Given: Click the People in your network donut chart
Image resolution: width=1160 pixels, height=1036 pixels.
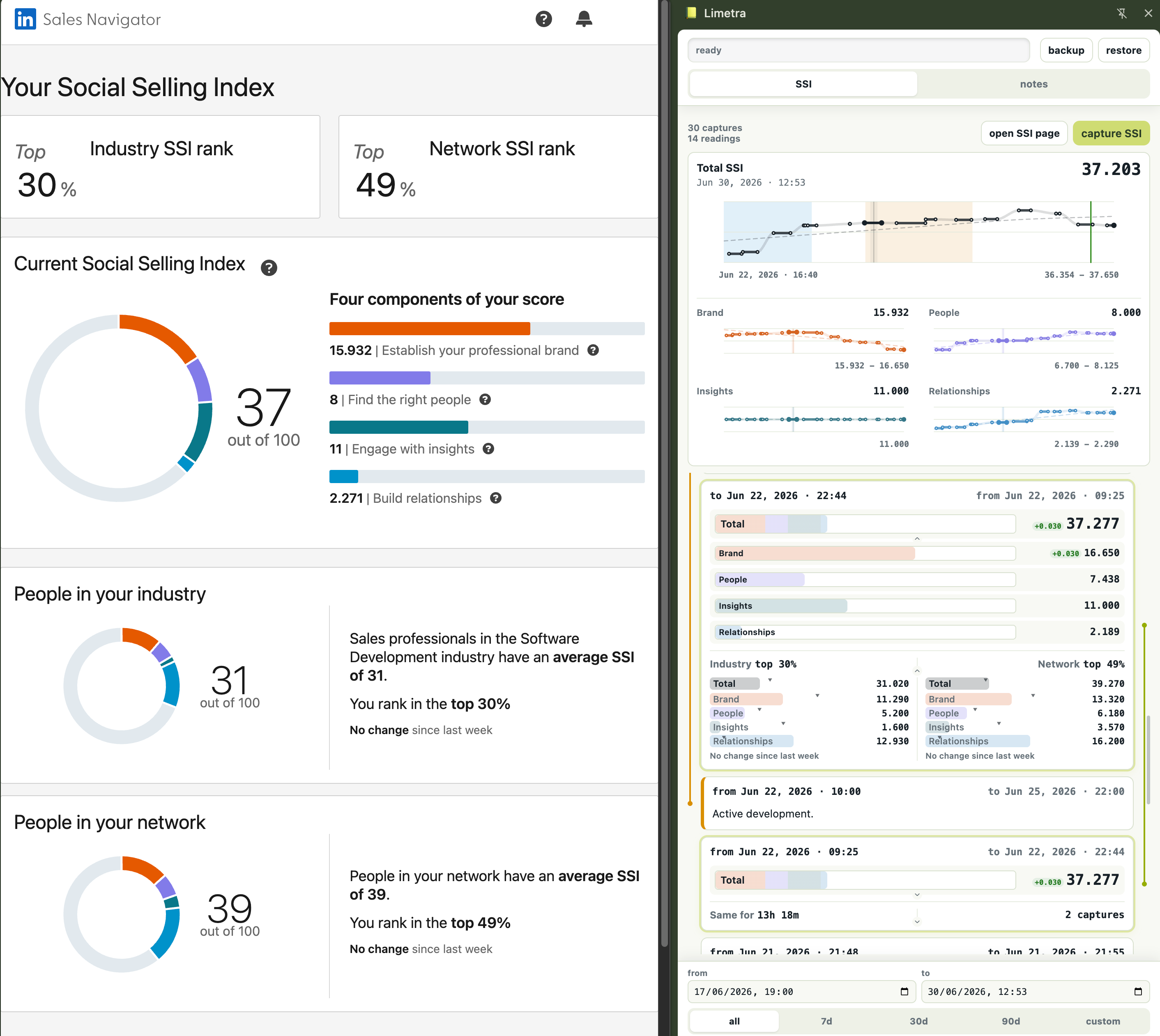Looking at the screenshot, I should pos(122,914).
